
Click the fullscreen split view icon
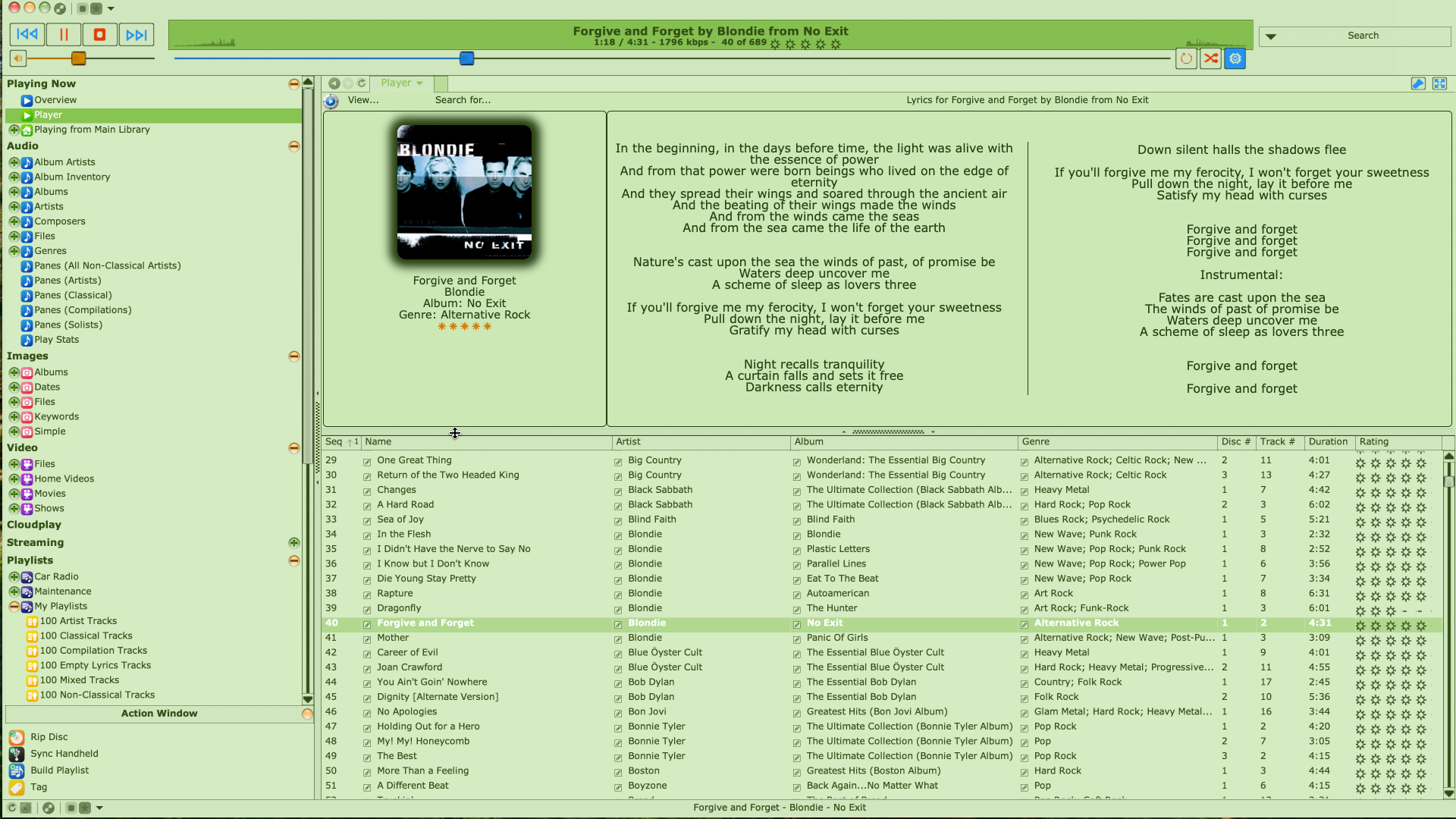(x=1439, y=83)
